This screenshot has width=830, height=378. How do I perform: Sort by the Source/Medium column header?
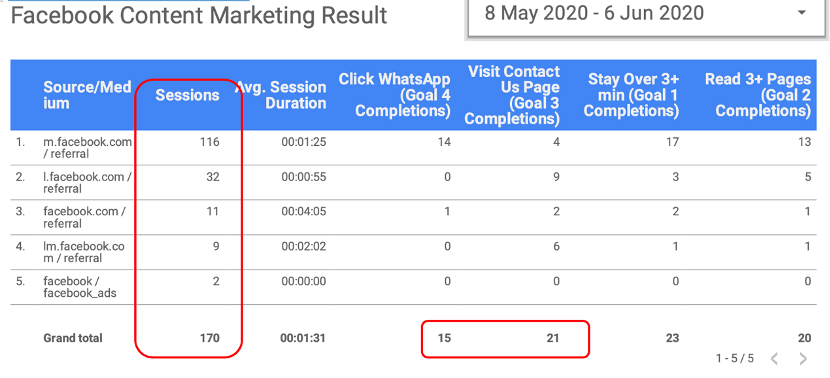[87, 95]
